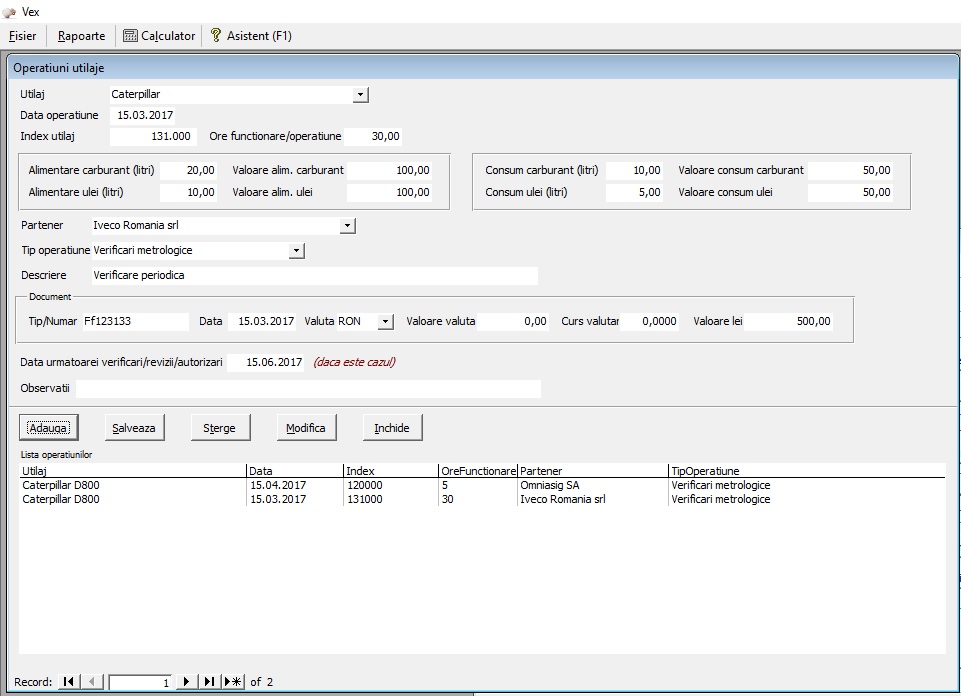Expand the Partener dropdown arrow

348,225
